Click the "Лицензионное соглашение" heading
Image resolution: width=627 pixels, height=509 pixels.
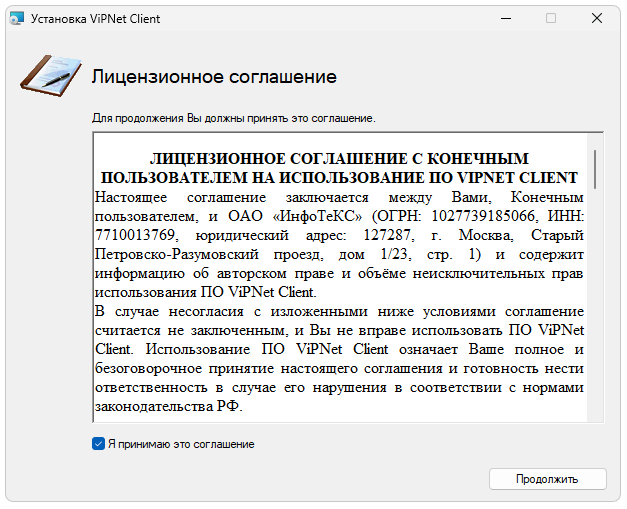214,76
